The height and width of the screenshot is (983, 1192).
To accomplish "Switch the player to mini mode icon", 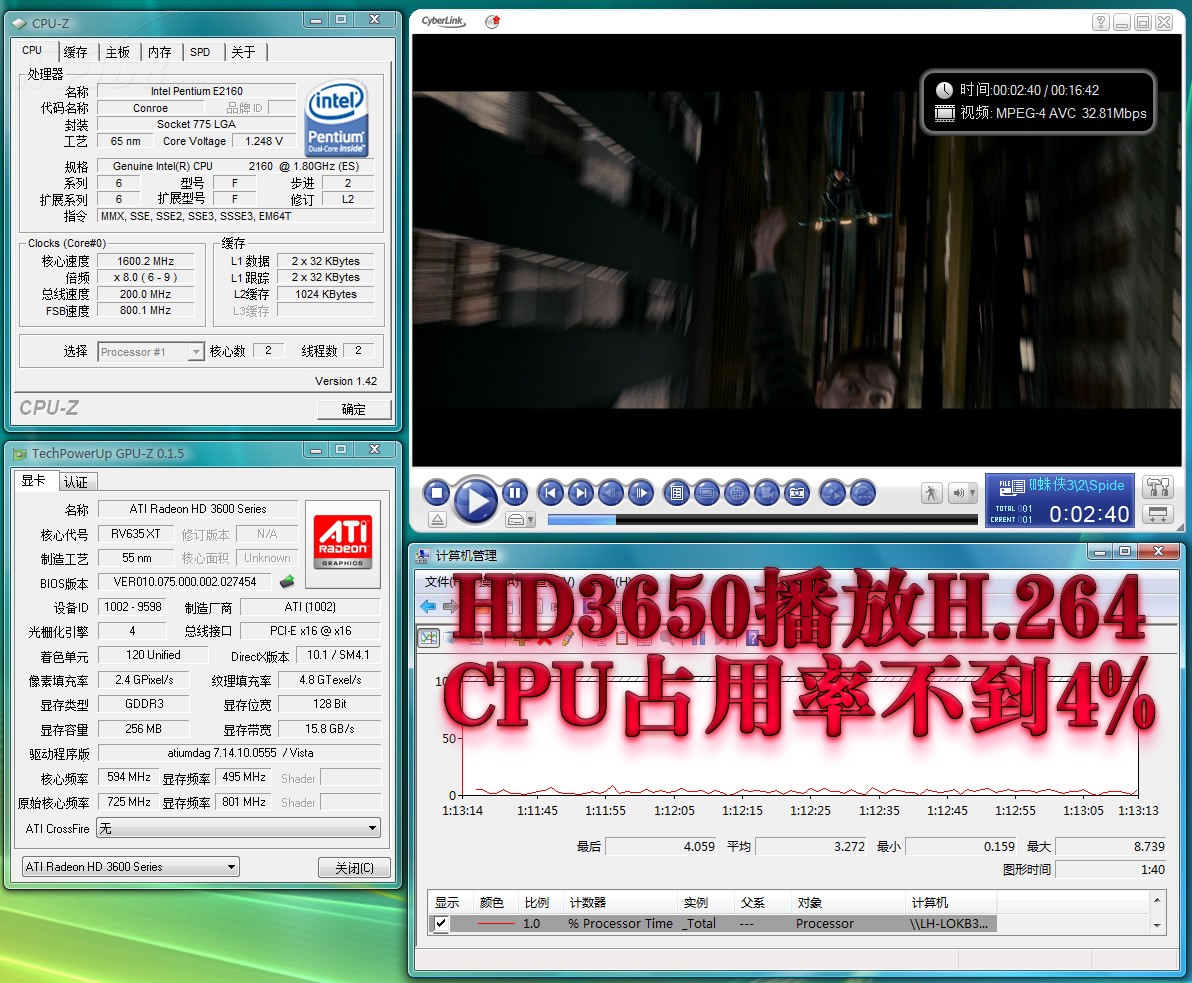I will tap(1158, 515).
